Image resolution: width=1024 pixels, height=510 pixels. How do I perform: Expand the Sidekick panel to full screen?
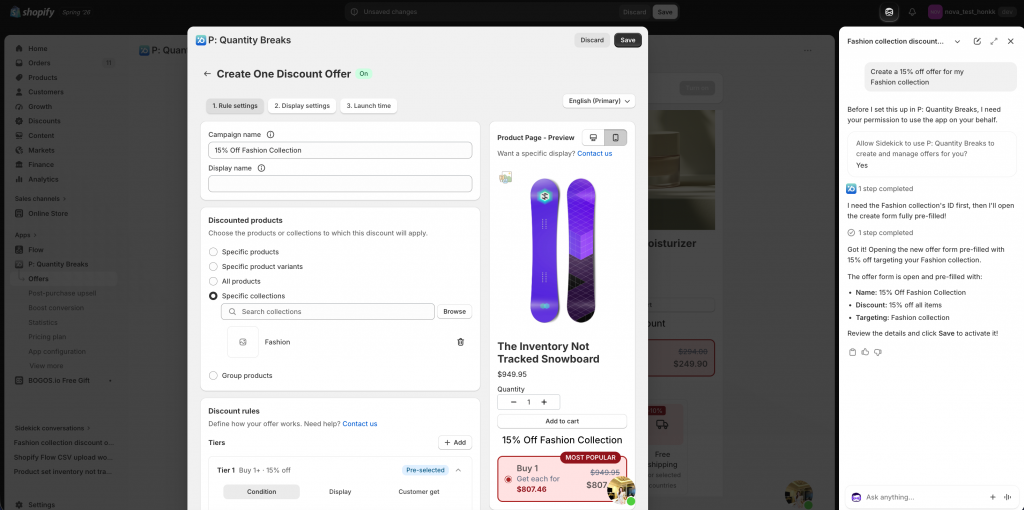[994, 41]
